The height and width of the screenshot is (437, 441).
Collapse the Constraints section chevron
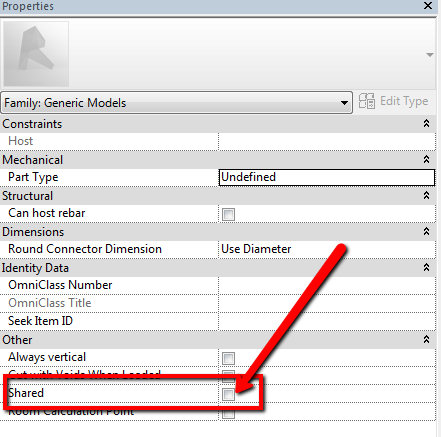click(426, 124)
